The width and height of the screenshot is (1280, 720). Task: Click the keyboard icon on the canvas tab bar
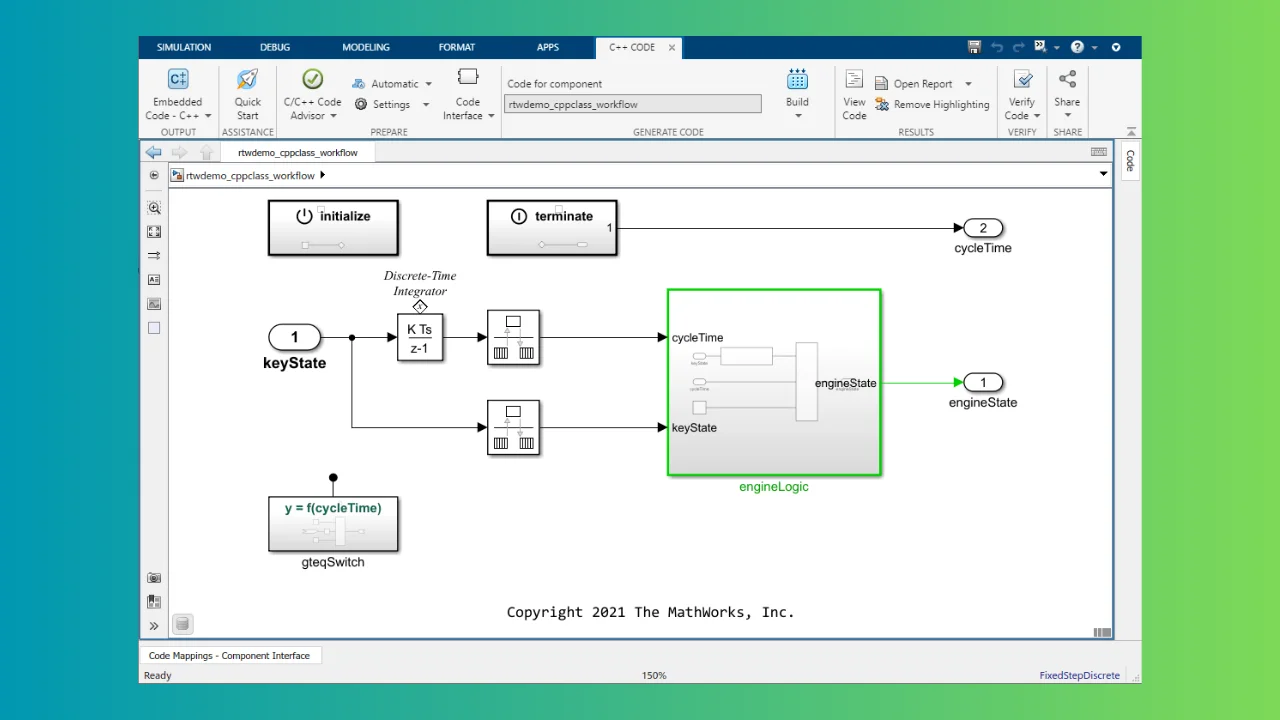(1099, 152)
